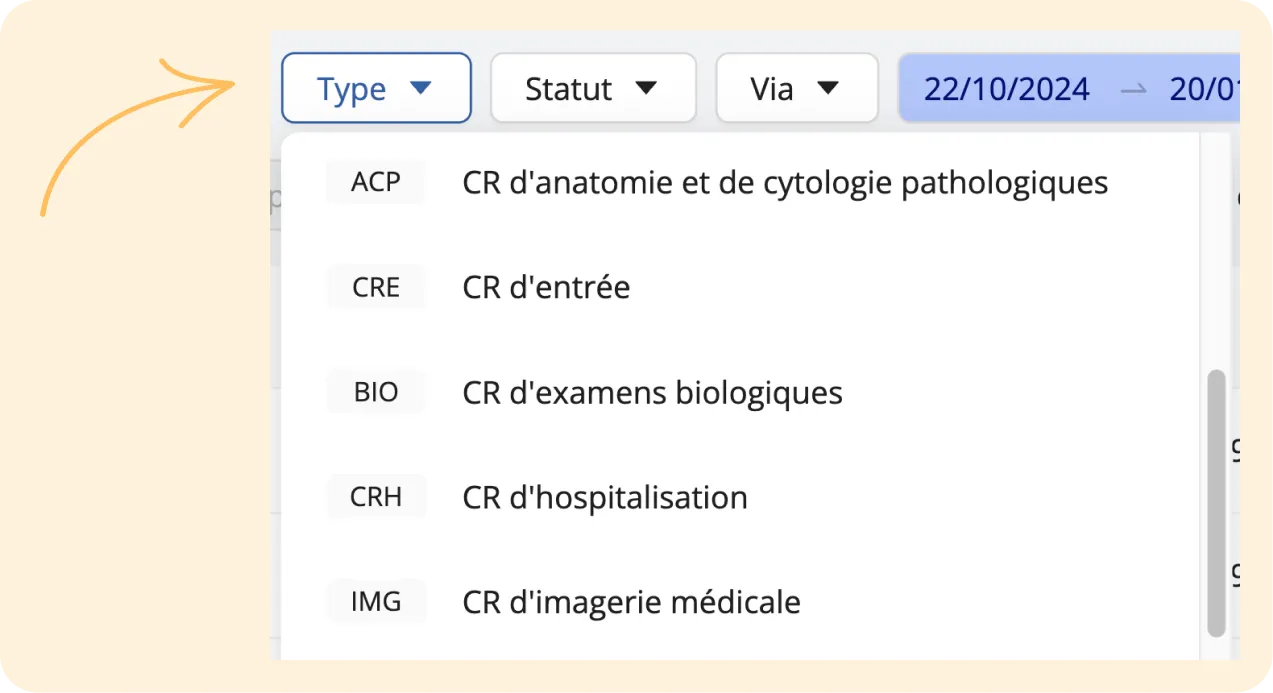Click the black arrow icon beside Statut

coord(647,88)
